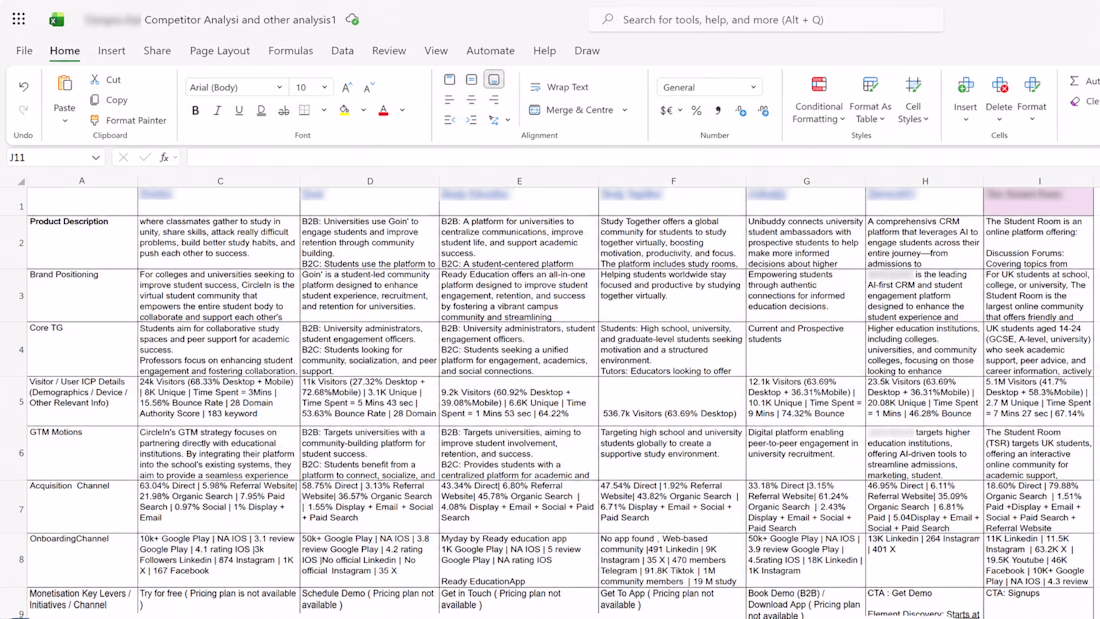Click the AutoSum sigma icon
This screenshot has height=619, width=1100.
coord(1074,81)
